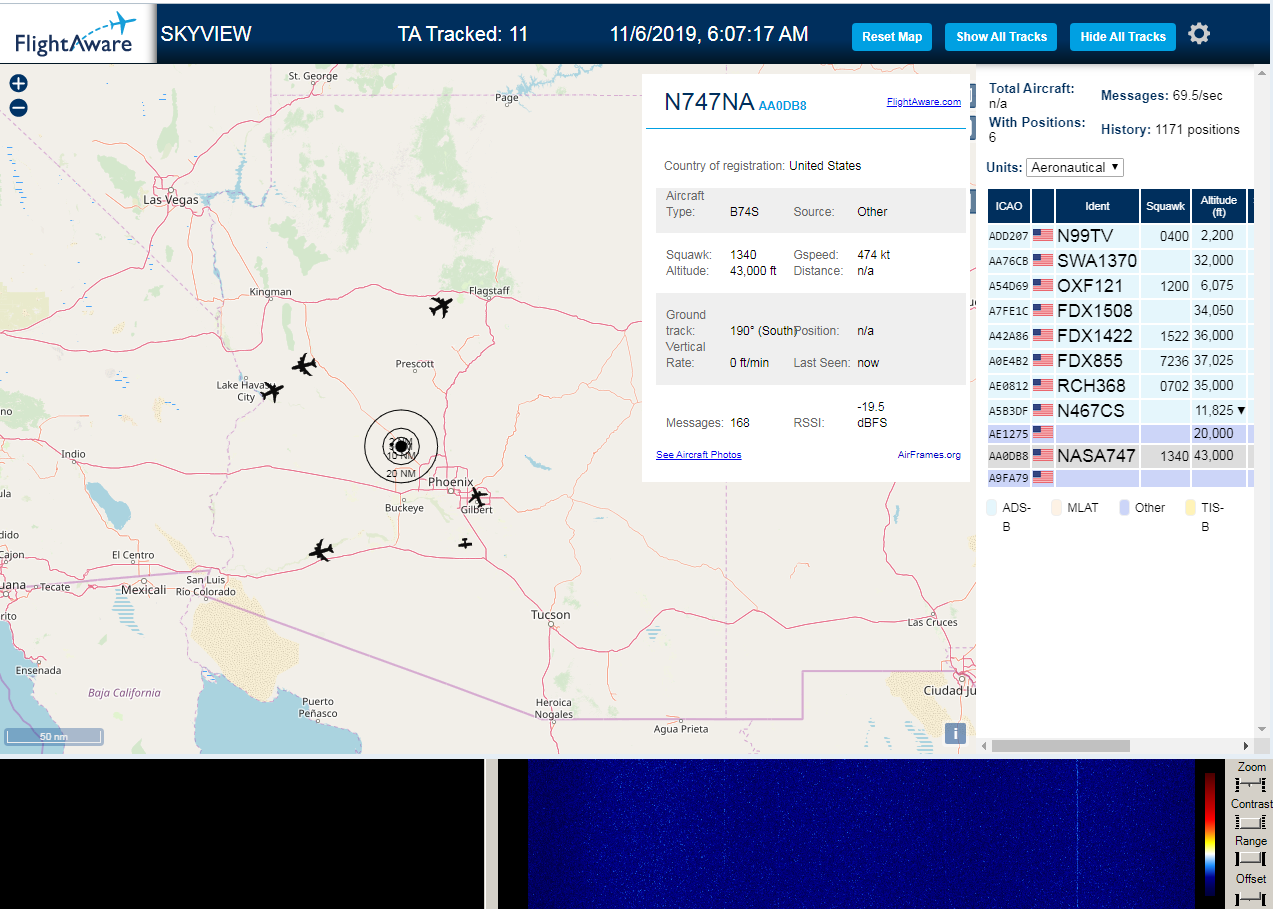Adjust the waterfall Zoom slider
The image size is (1273, 909).
1251,786
